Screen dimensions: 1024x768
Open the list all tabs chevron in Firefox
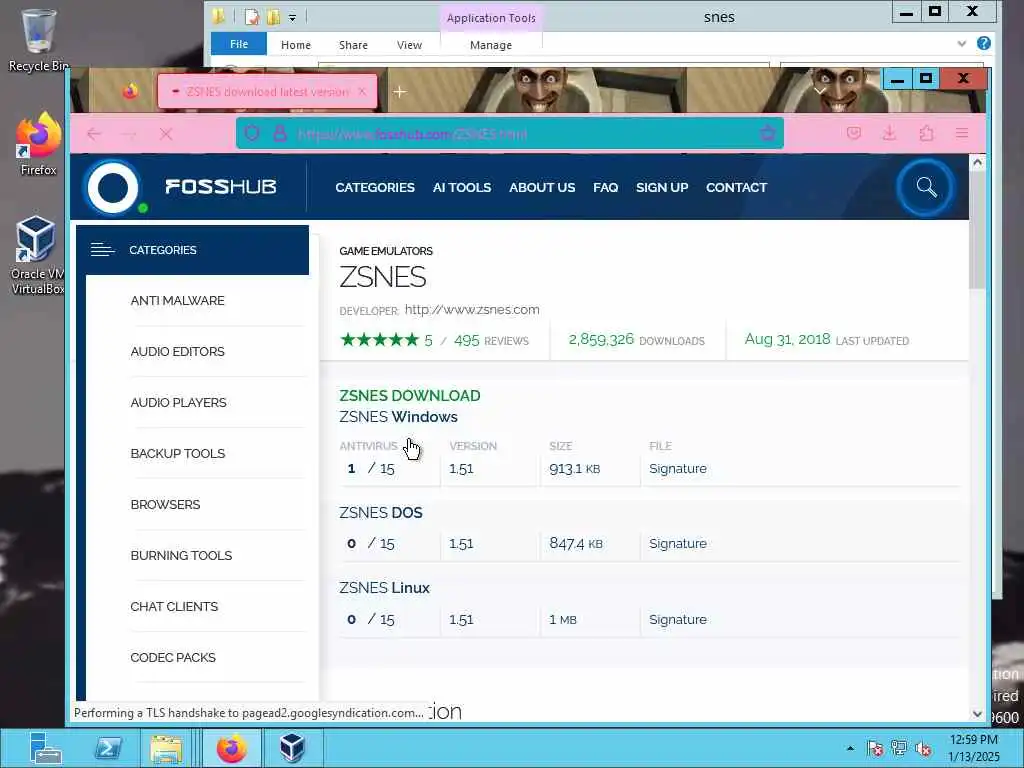click(820, 91)
